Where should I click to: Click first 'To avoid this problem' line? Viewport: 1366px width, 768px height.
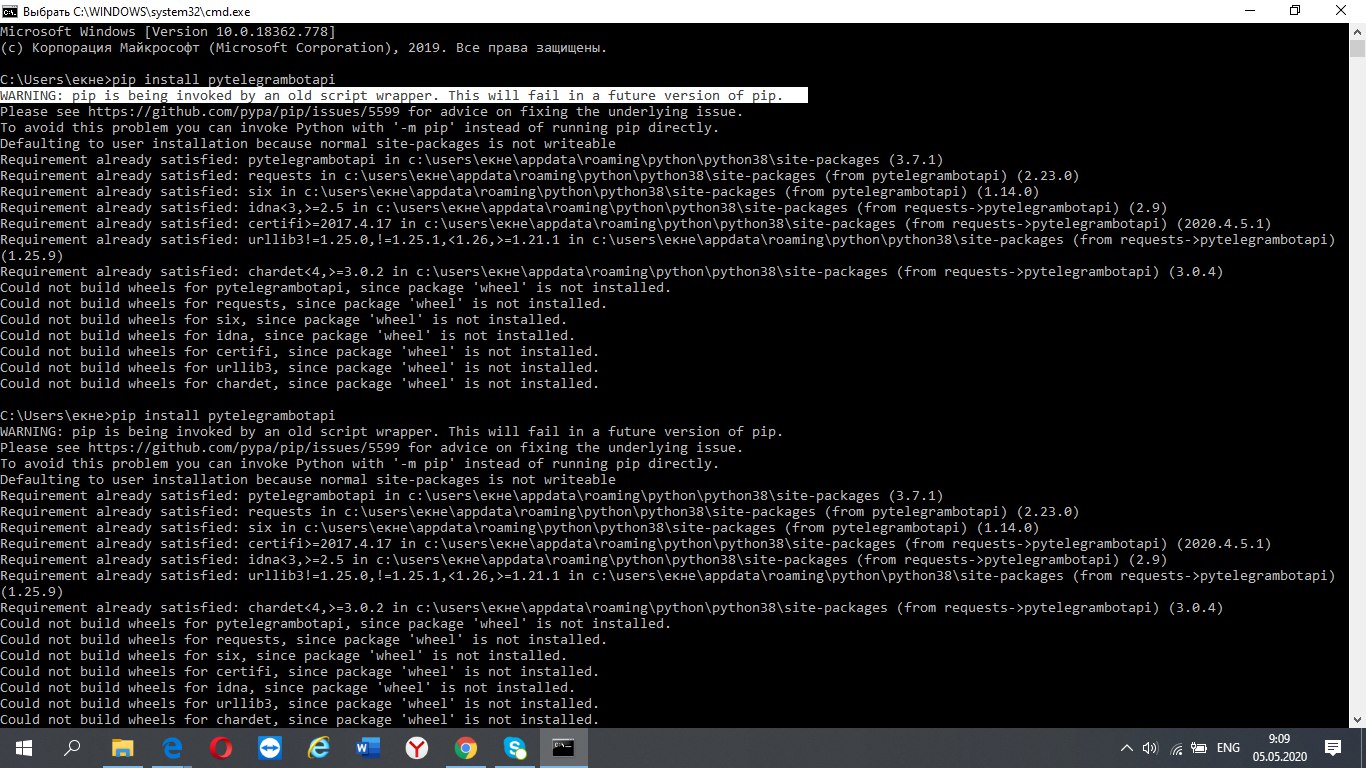pyautogui.click(x=360, y=128)
